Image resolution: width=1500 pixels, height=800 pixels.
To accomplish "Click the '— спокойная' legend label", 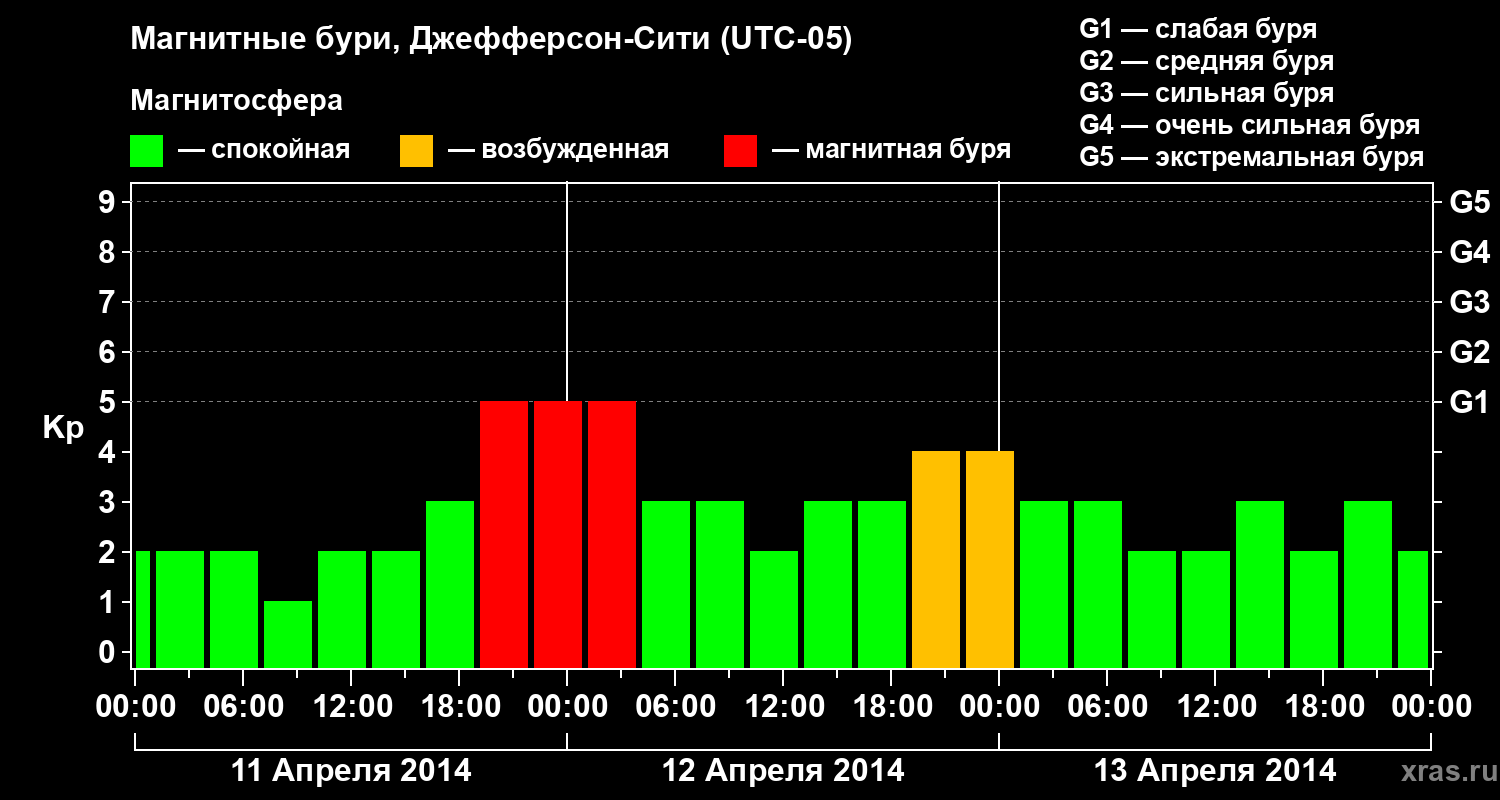I will coord(264,150).
